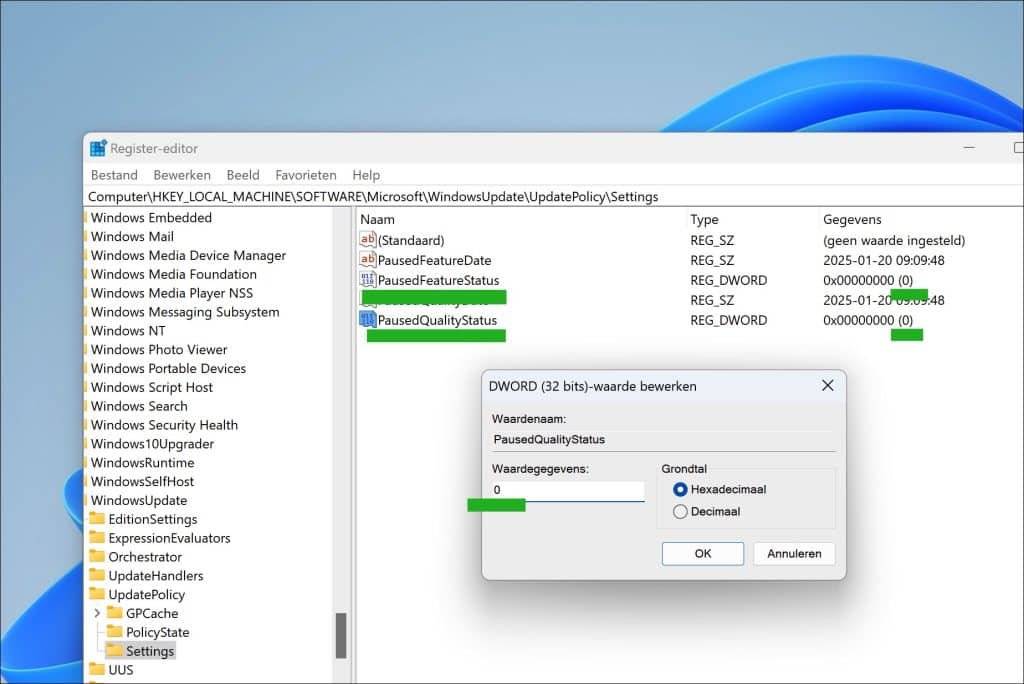Select the WindowsUpdate key
The width and height of the screenshot is (1024, 684).
(x=138, y=500)
